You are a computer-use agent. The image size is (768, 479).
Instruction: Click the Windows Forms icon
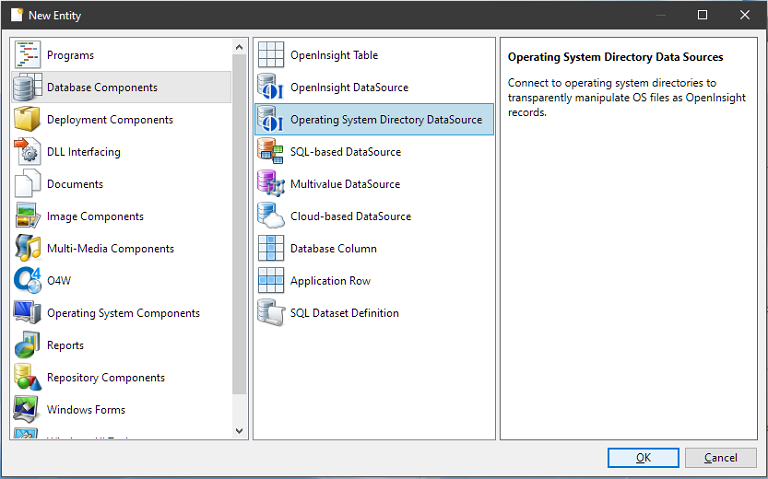pos(27,409)
